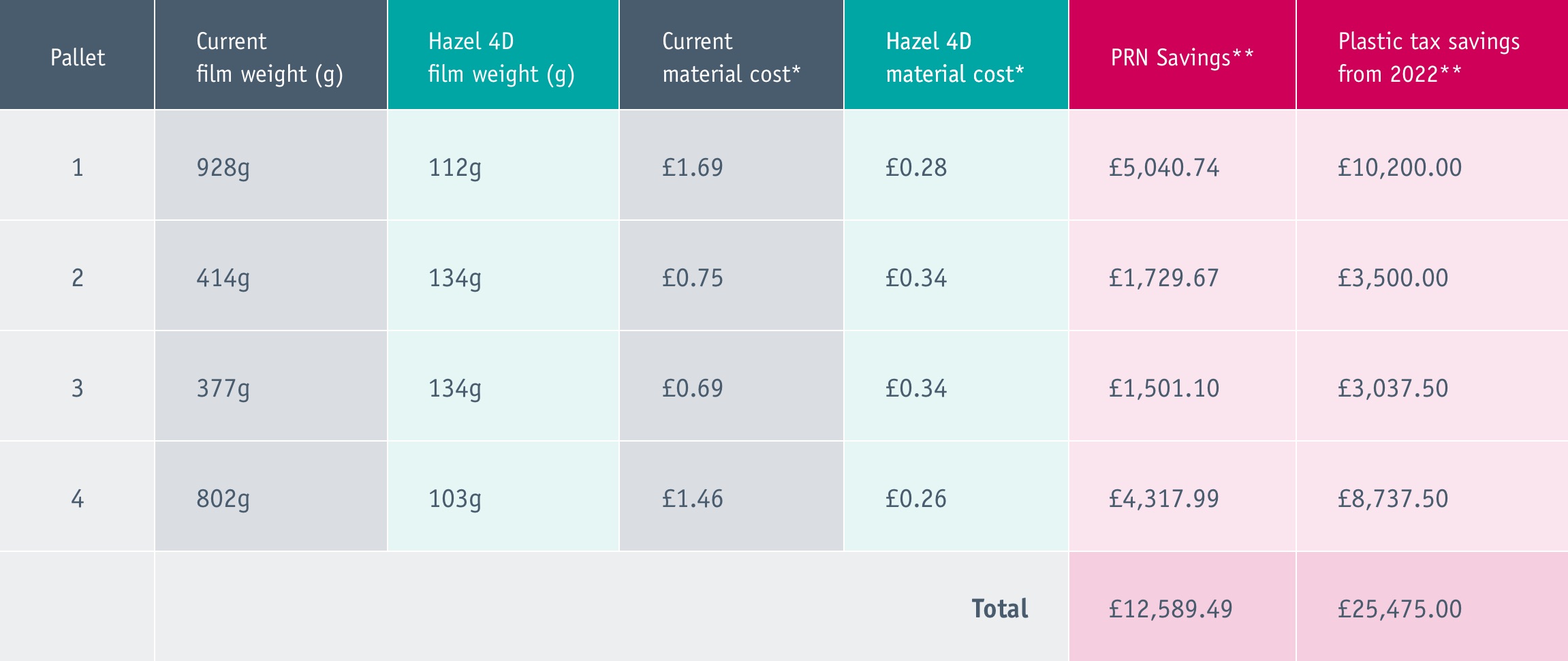Select the £4,317.99 PRN savings value
The width and height of the screenshot is (1568, 661).
coord(1164,499)
